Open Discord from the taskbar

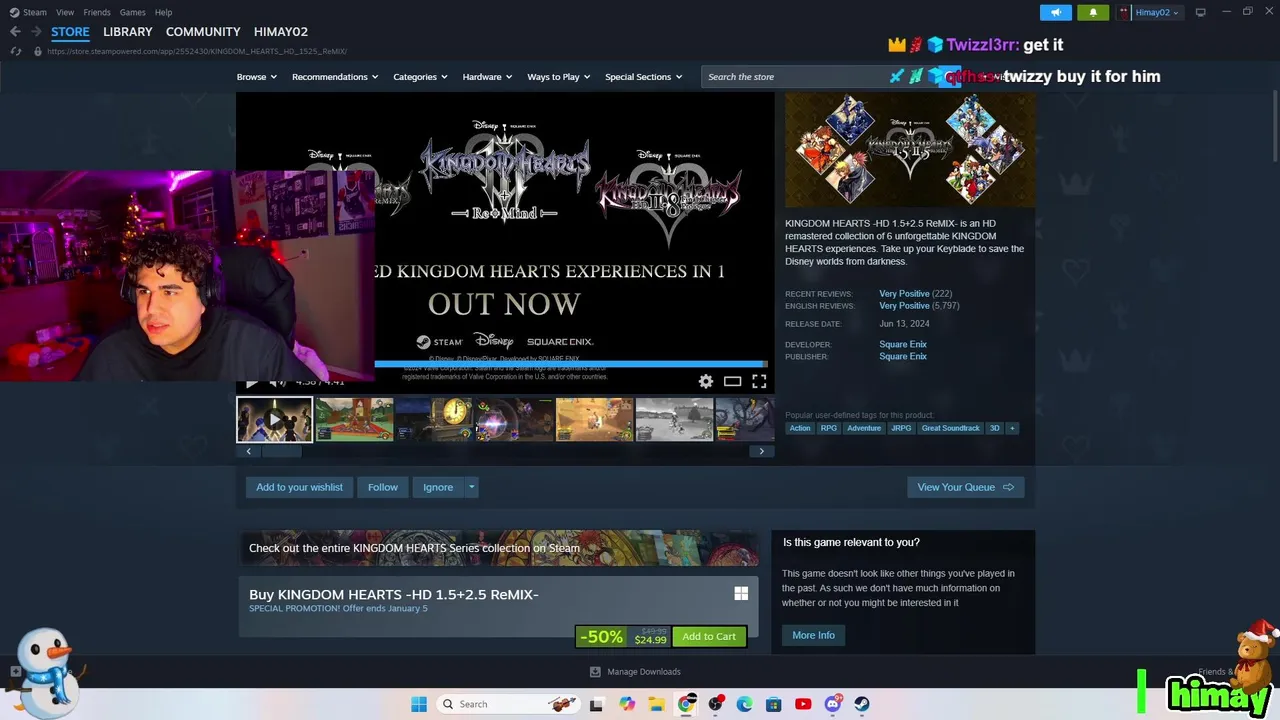(833, 704)
